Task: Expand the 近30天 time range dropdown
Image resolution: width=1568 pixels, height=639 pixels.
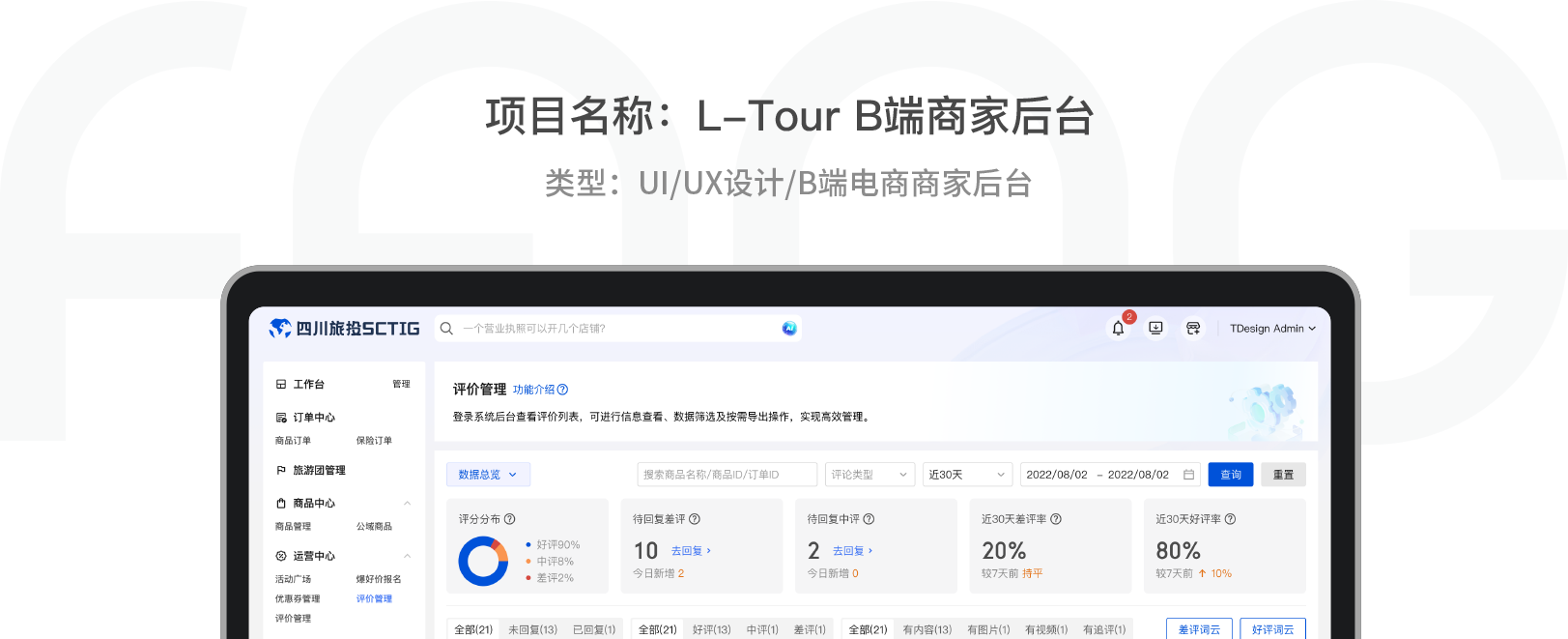Action: click(x=967, y=475)
